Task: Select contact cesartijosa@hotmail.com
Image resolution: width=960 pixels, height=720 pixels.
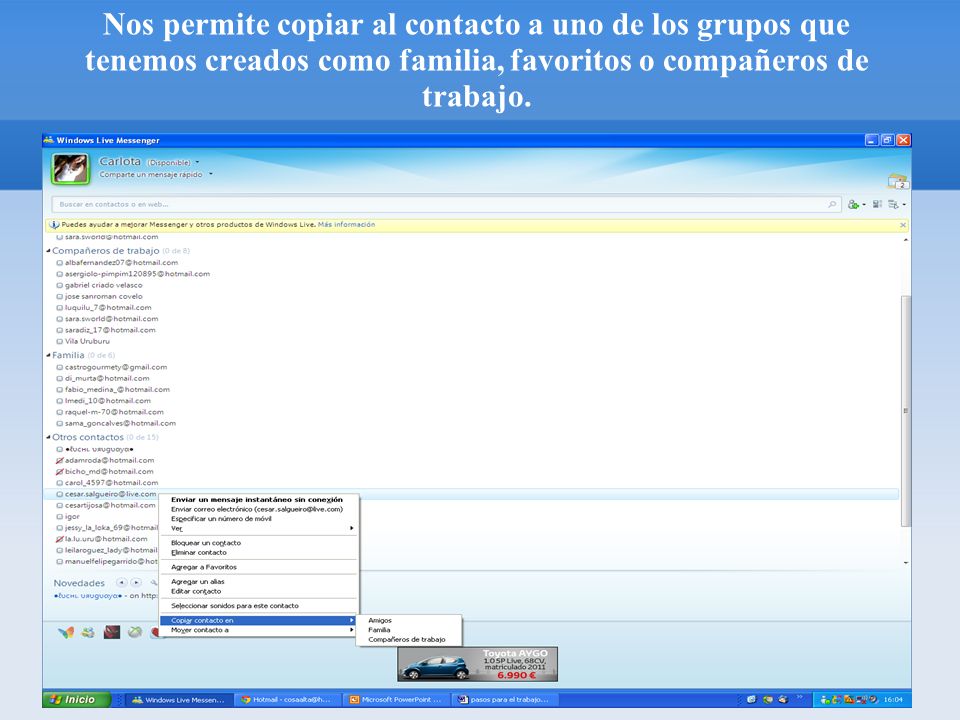Action: tap(110, 506)
